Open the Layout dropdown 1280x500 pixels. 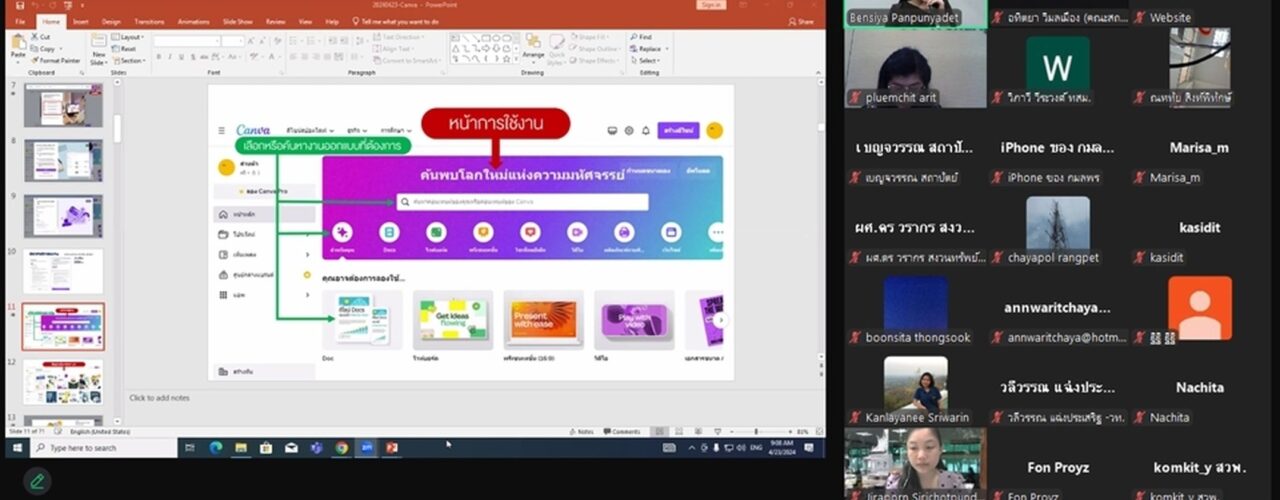tap(129, 37)
